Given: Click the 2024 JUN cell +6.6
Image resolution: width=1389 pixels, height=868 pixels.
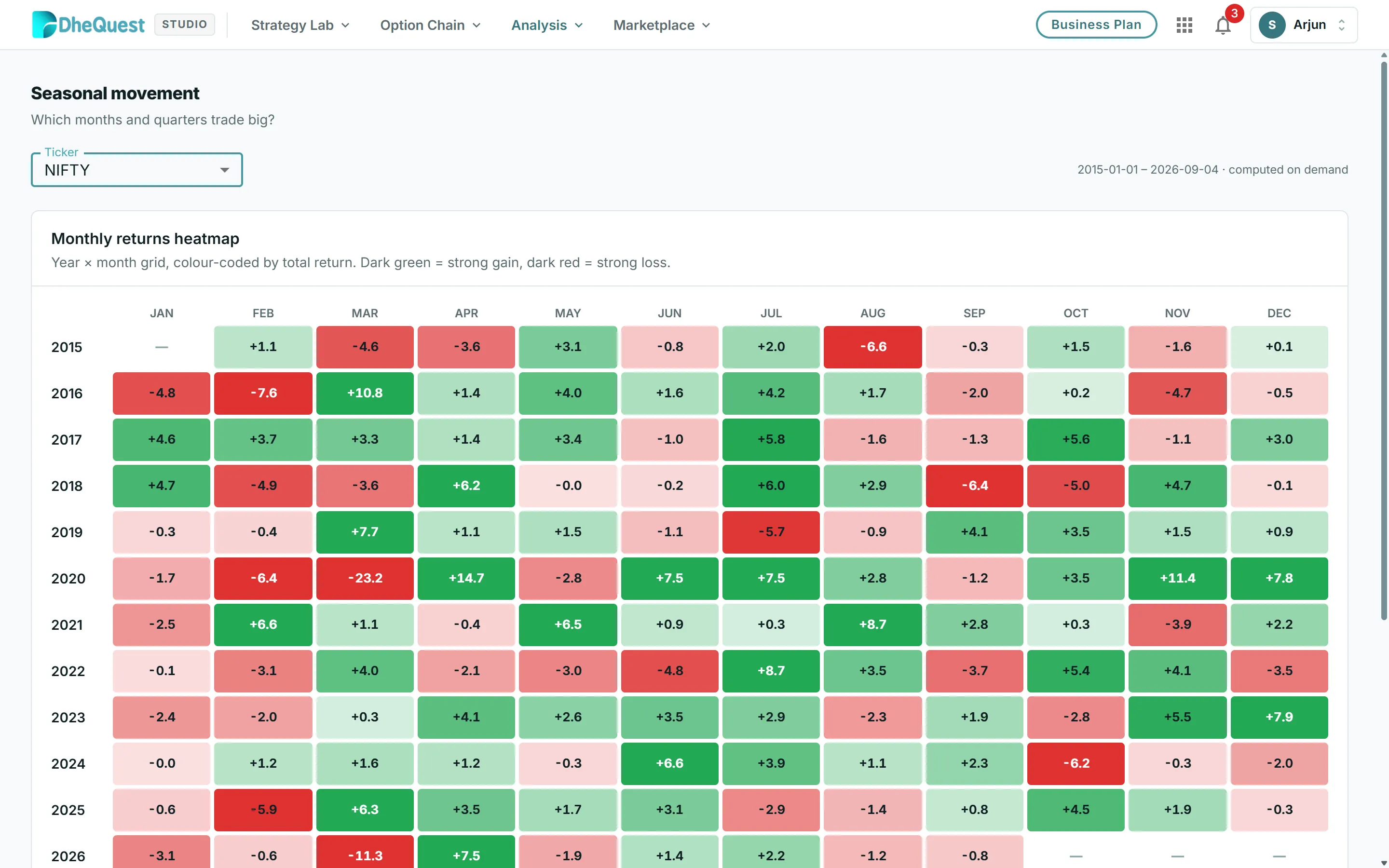Looking at the screenshot, I should [669, 763].
